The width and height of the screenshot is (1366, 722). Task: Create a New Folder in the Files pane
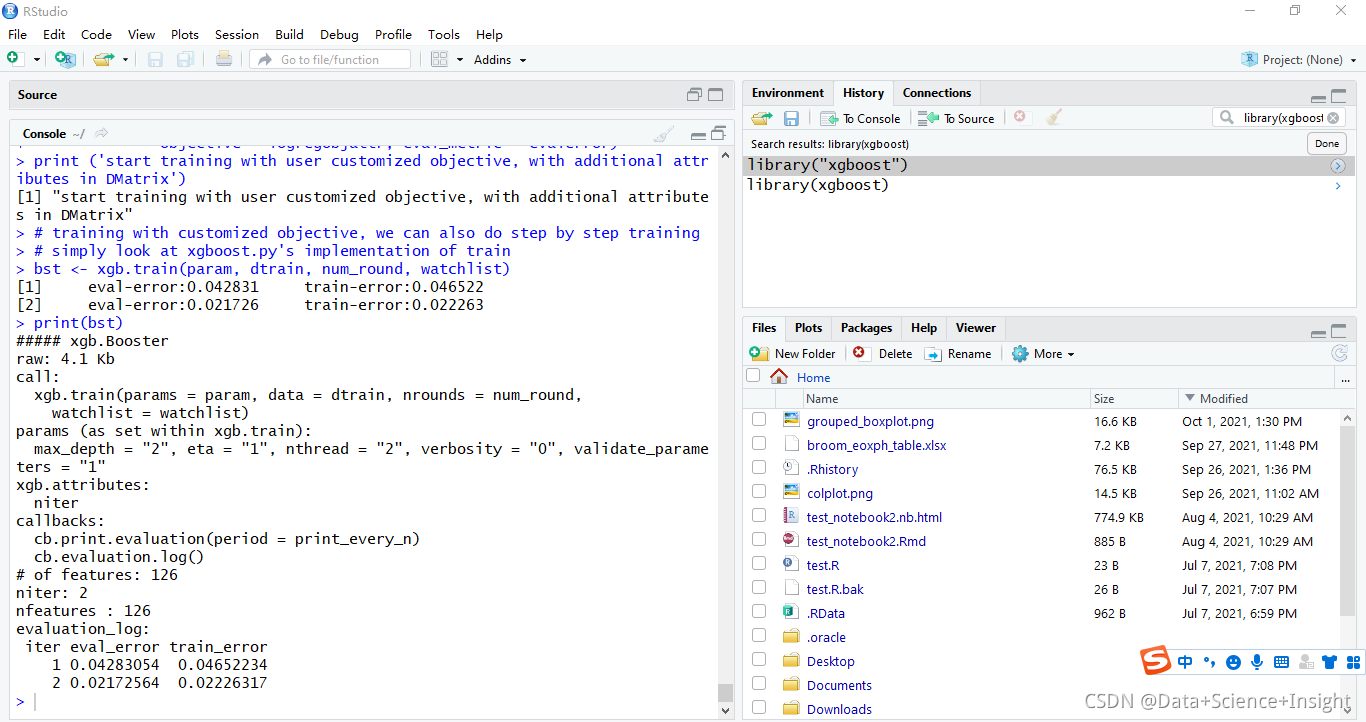pos(792,353)
